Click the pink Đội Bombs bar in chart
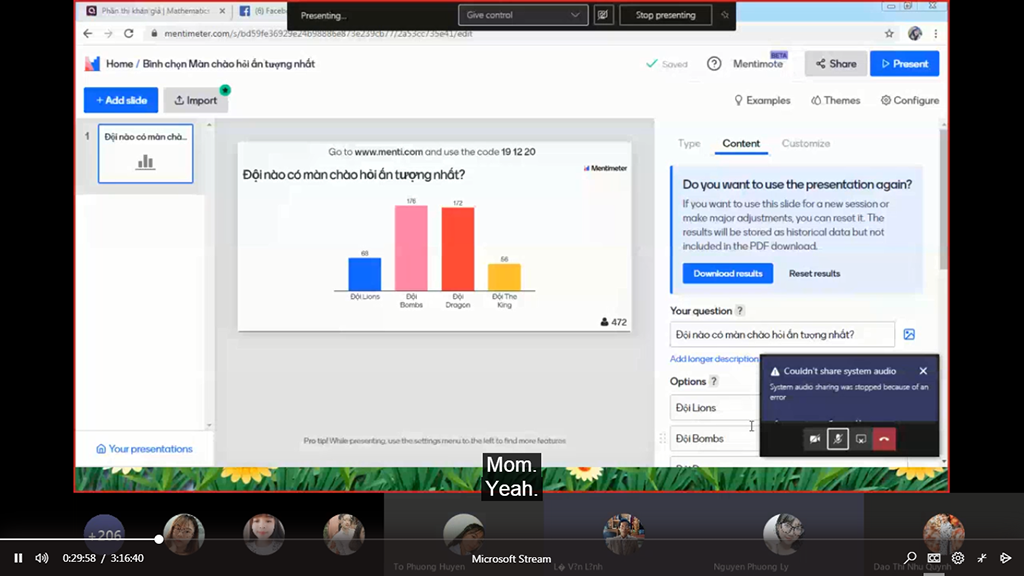 point(411,248)
